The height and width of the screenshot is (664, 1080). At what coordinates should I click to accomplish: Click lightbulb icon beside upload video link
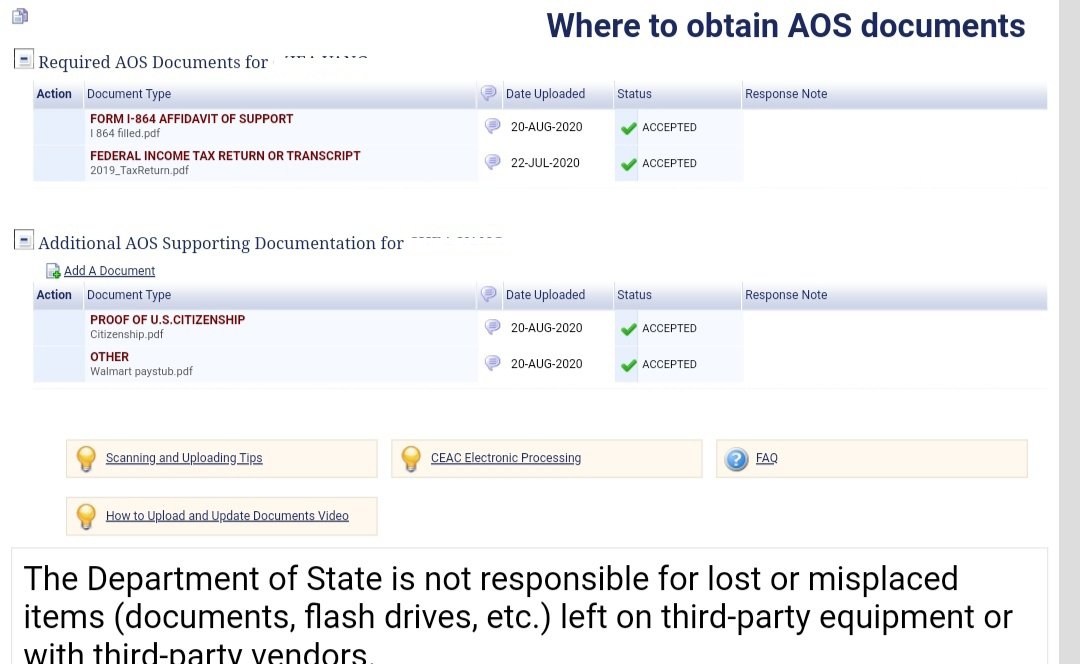click(86, 517)
